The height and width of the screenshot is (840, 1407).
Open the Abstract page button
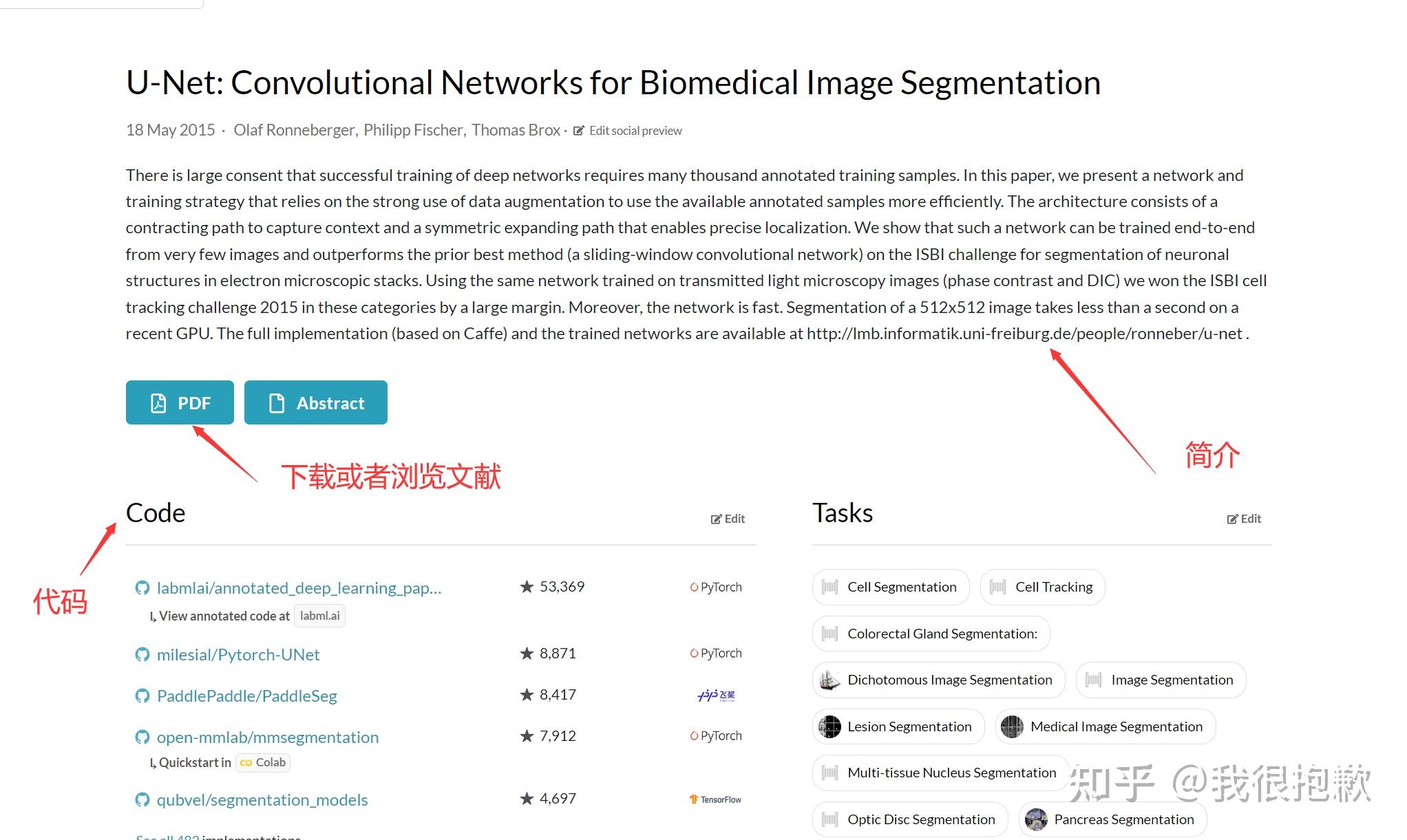pos(316,402)
